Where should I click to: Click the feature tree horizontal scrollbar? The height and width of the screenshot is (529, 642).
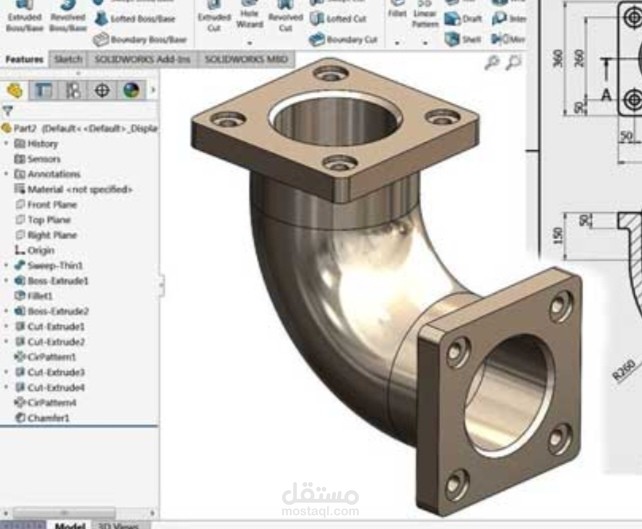point(63,512)
